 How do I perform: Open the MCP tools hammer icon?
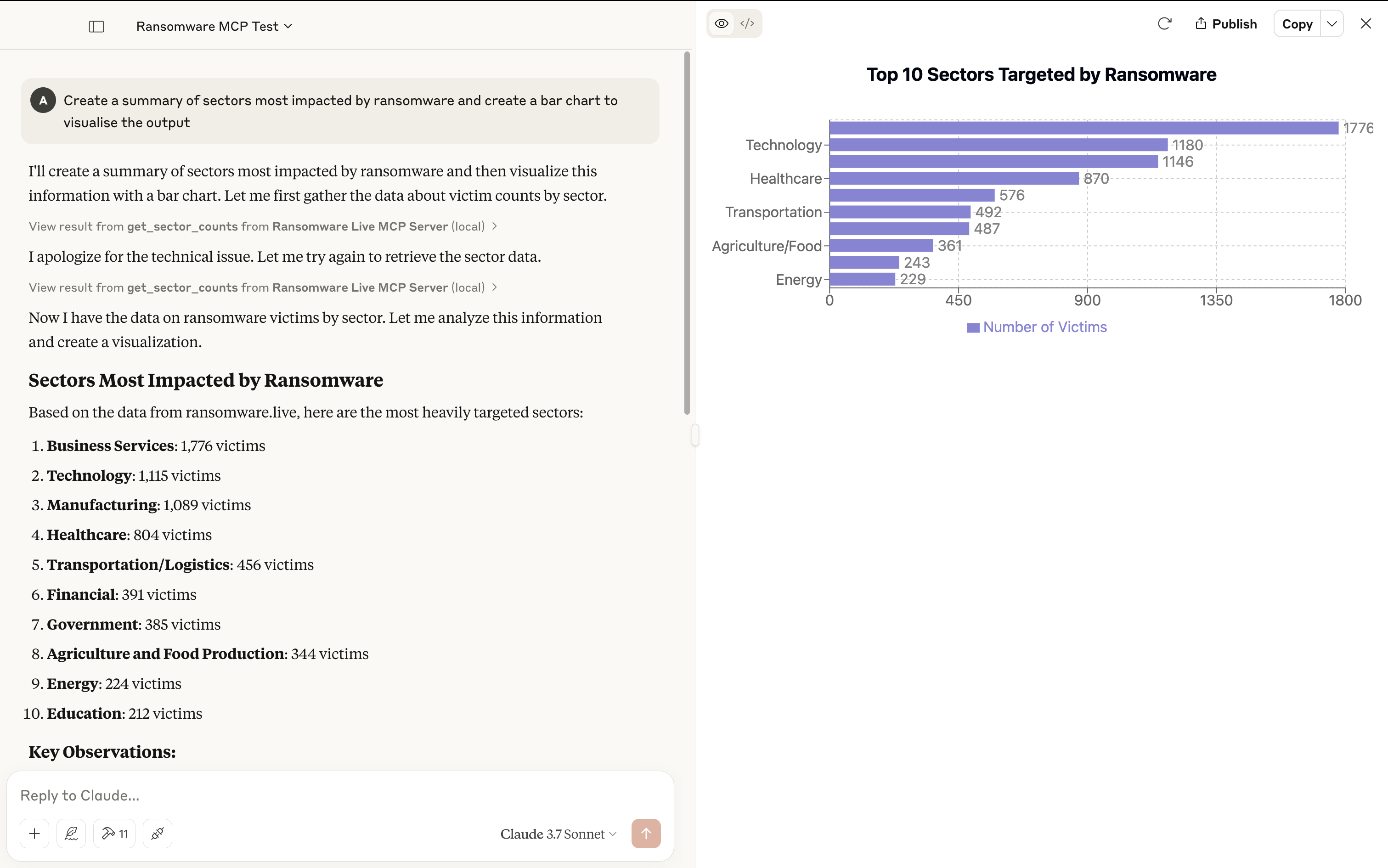click(x=114, y=833)
